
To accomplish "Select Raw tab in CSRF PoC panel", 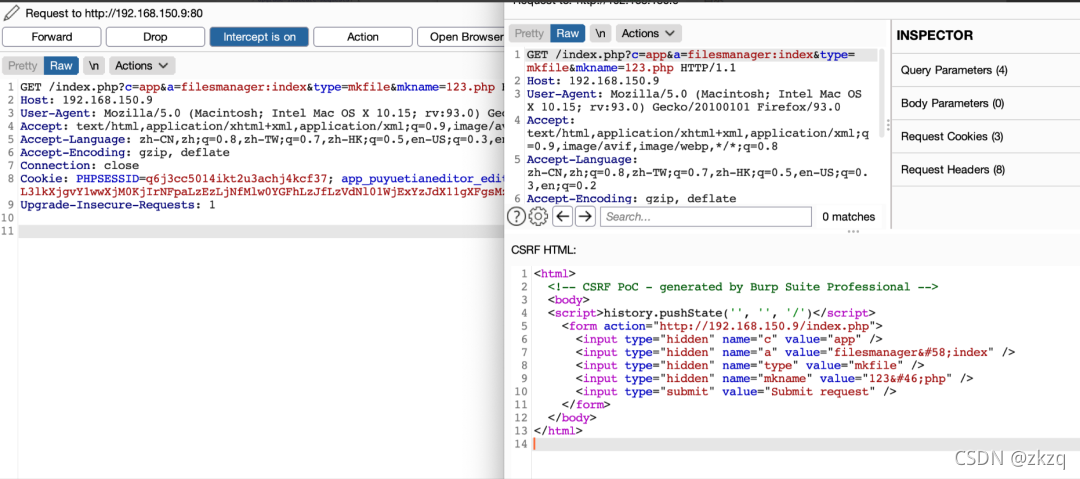I will pyautogui.click(x=568, y=33).
